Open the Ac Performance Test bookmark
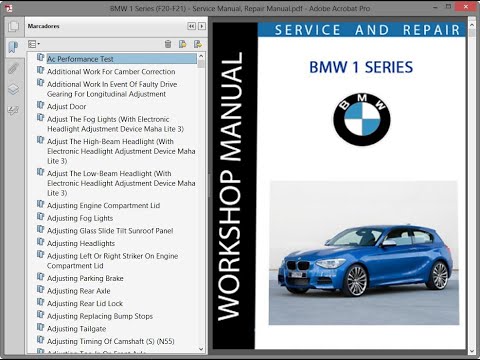The height and width of the screenshot is (360, 480). pyautogui.click(x=80, y=59)
